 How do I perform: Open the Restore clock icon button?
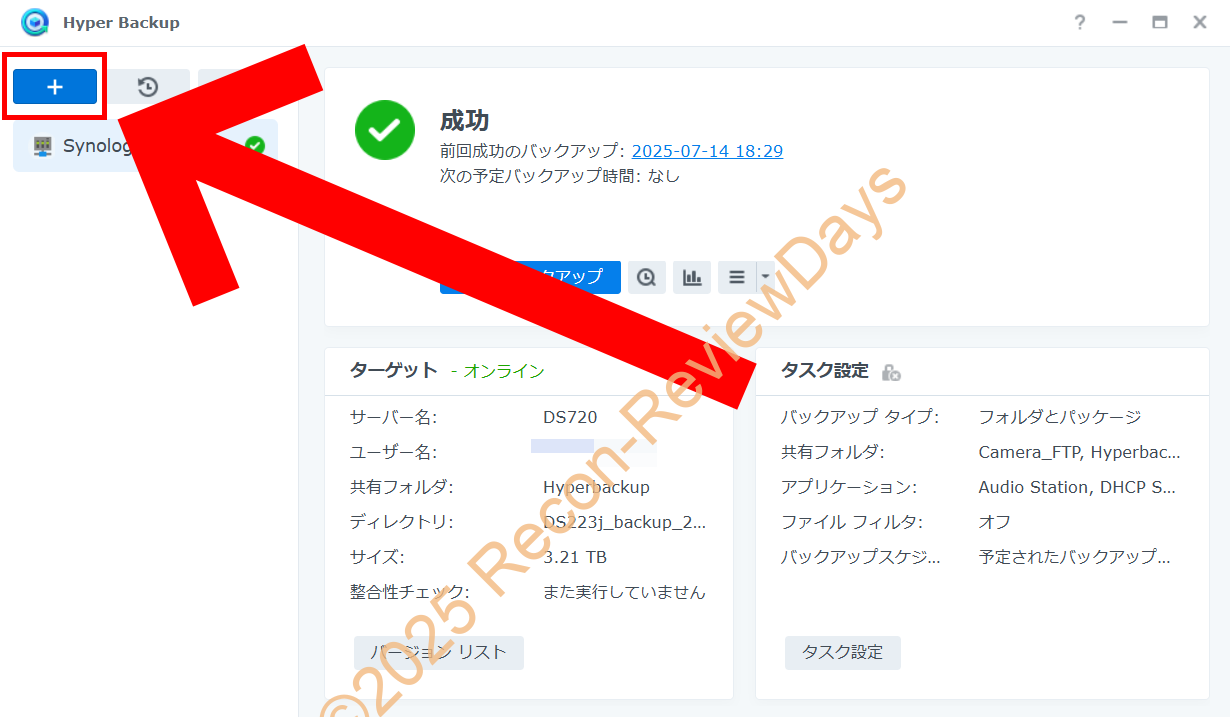coord(148,87)
